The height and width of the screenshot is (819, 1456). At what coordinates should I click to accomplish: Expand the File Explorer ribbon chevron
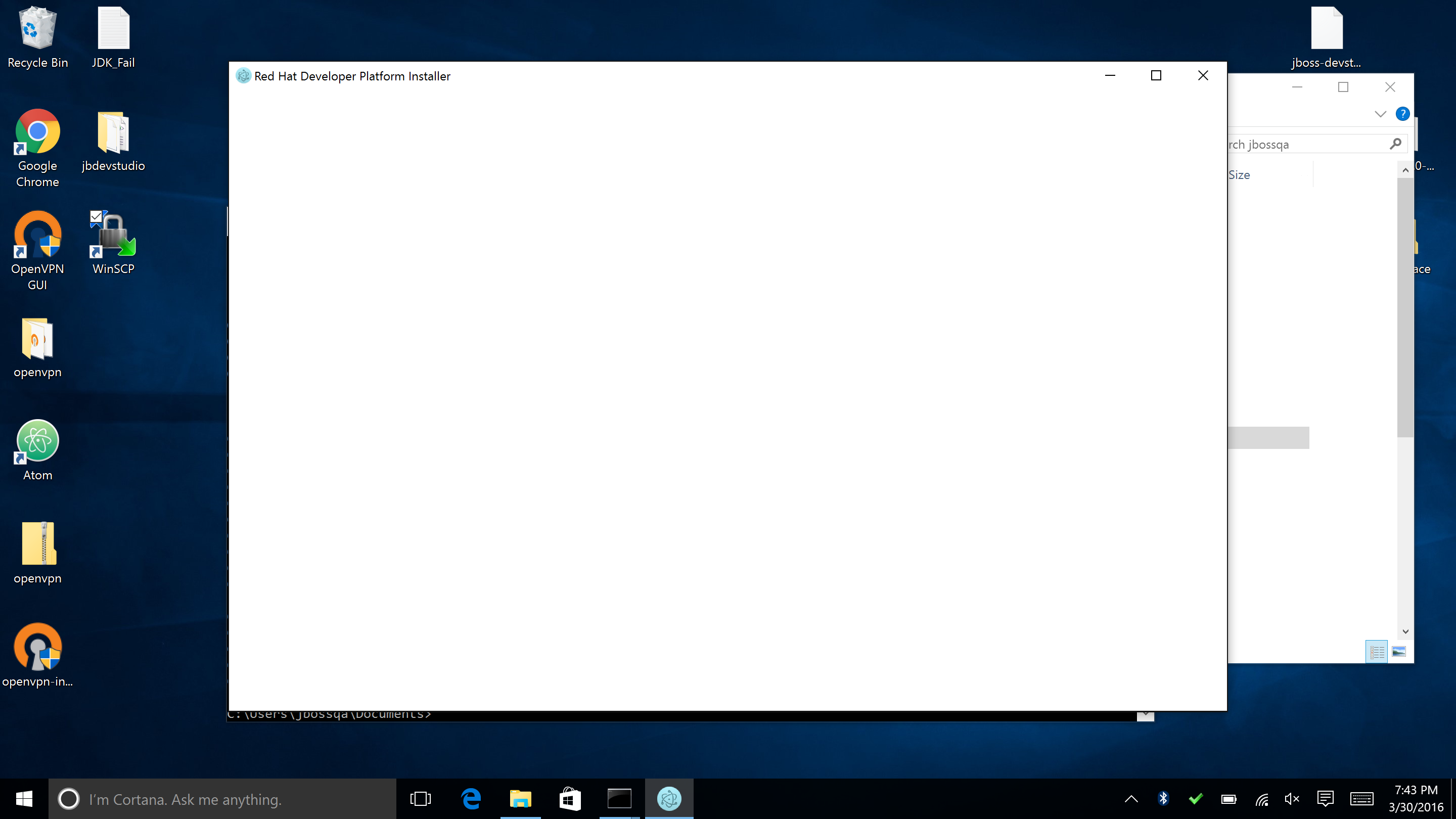coord(1380,114)
